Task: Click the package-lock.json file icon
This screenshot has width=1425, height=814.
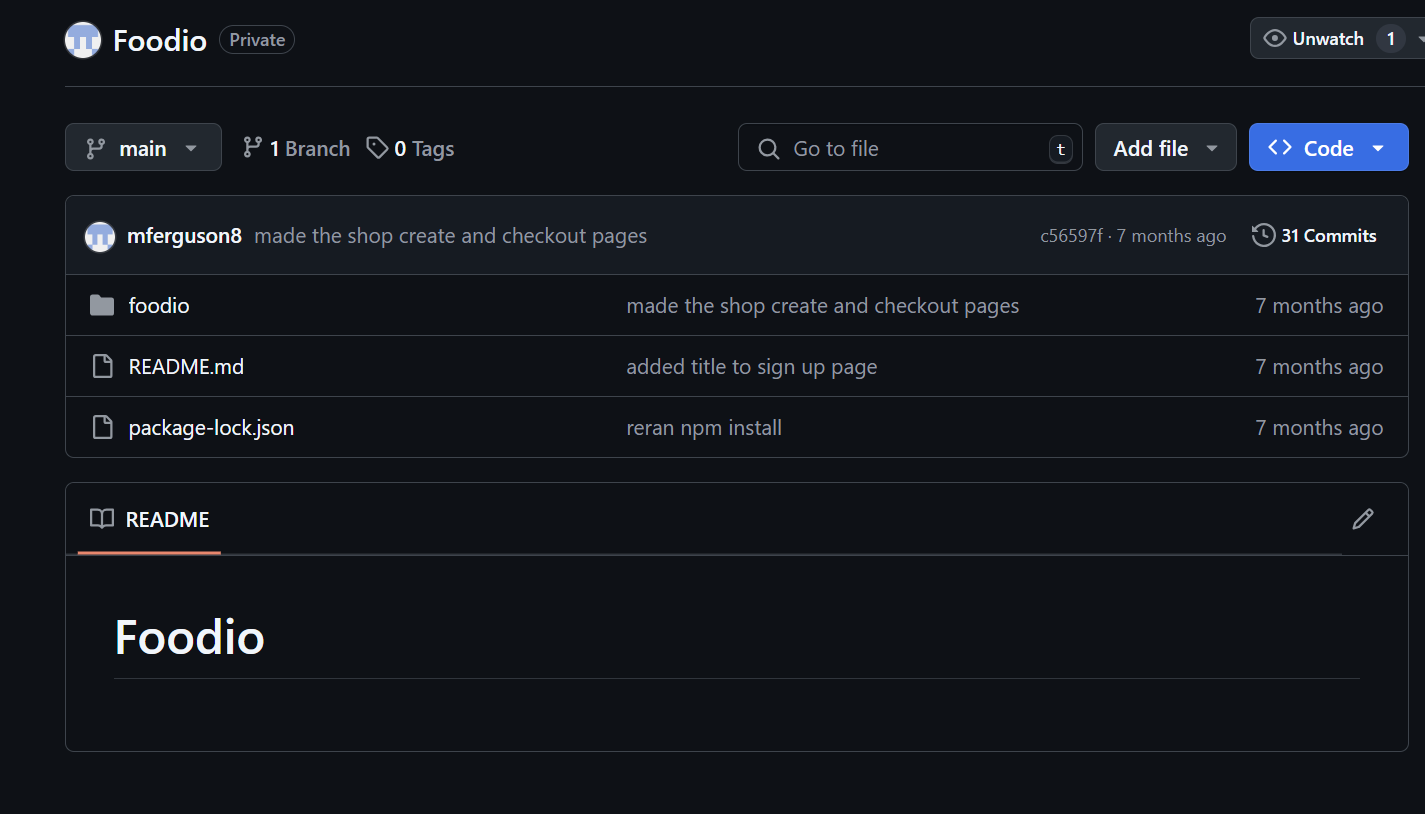Action: (x=102, y=428)
